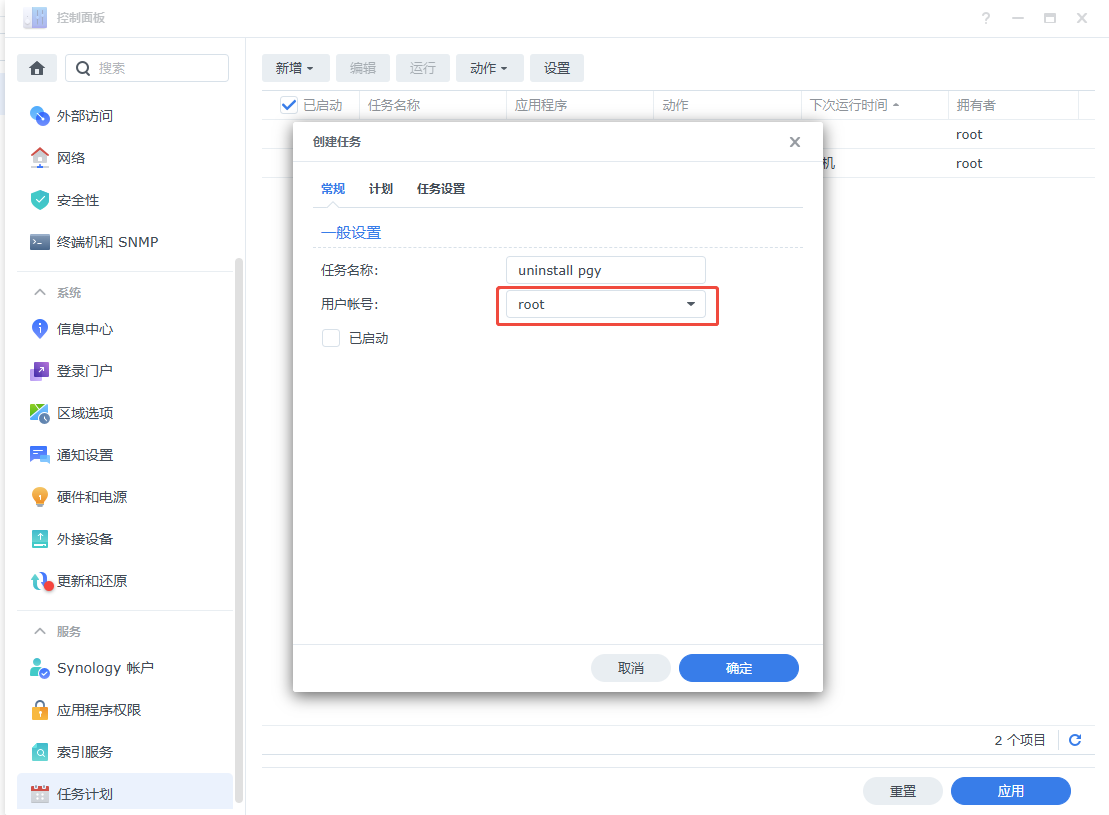Image resolution: width=1109 pixels, height=815 pixels.
Task: Click the help question mark icon
Action: [x=986, y=18]
